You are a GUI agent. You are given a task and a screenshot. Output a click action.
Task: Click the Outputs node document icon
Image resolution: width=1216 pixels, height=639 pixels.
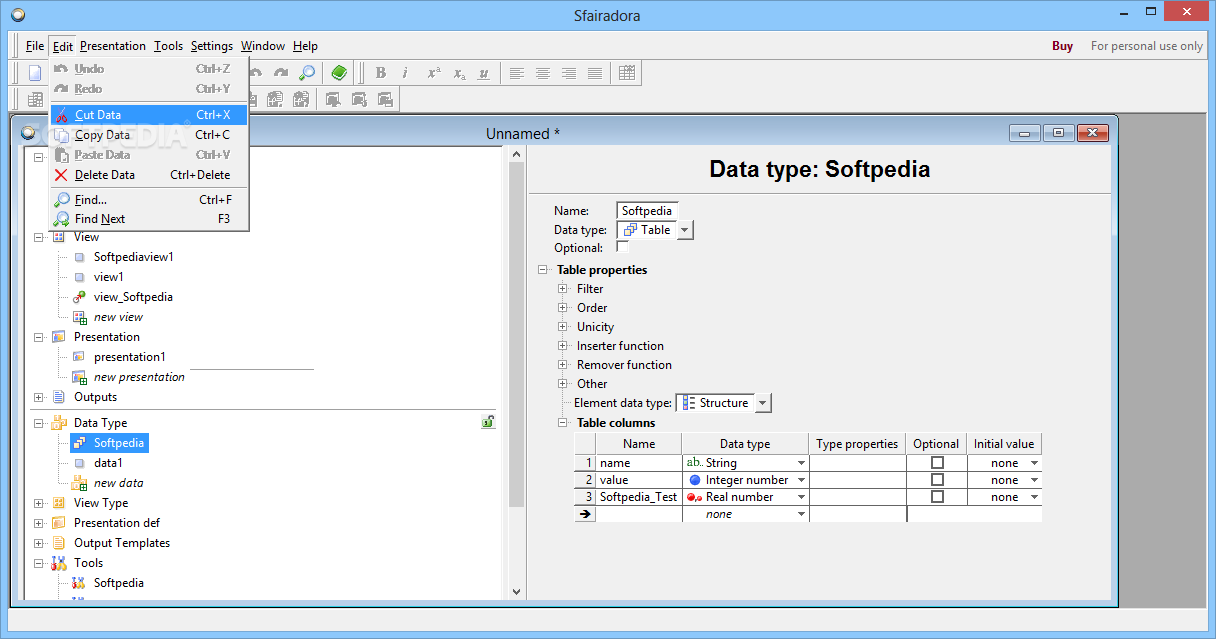pos(59,397)
